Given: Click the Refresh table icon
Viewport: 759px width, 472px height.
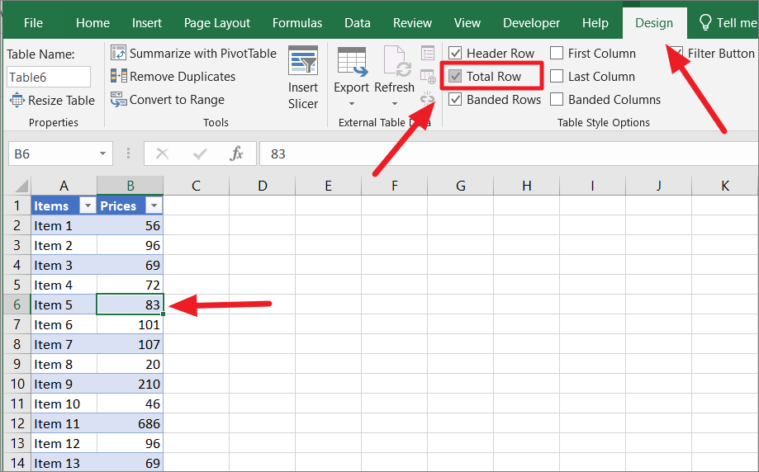Looking at the screenshot, I should tap(395, 62).
